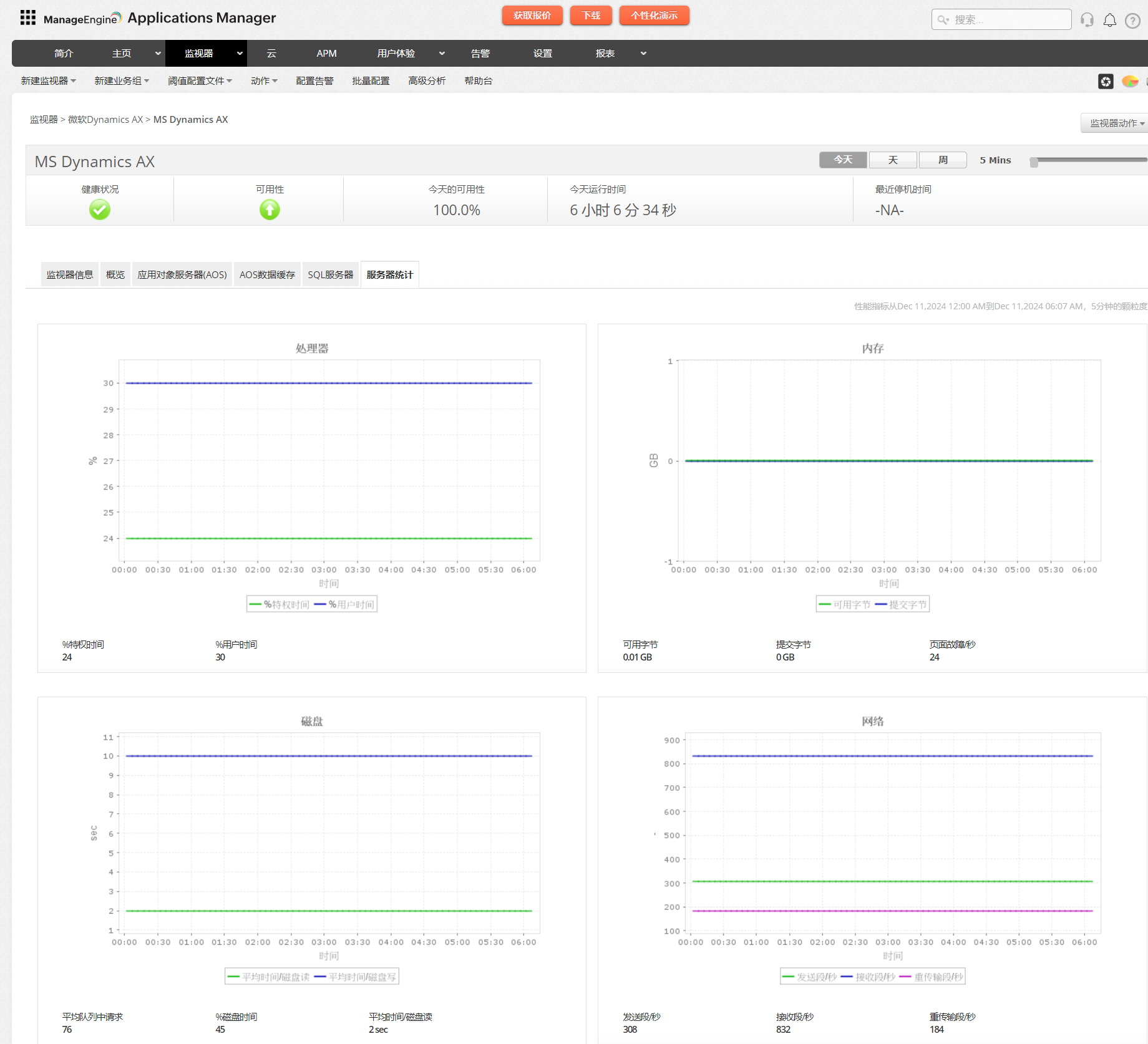Open the apps grid menu icon

28,17
